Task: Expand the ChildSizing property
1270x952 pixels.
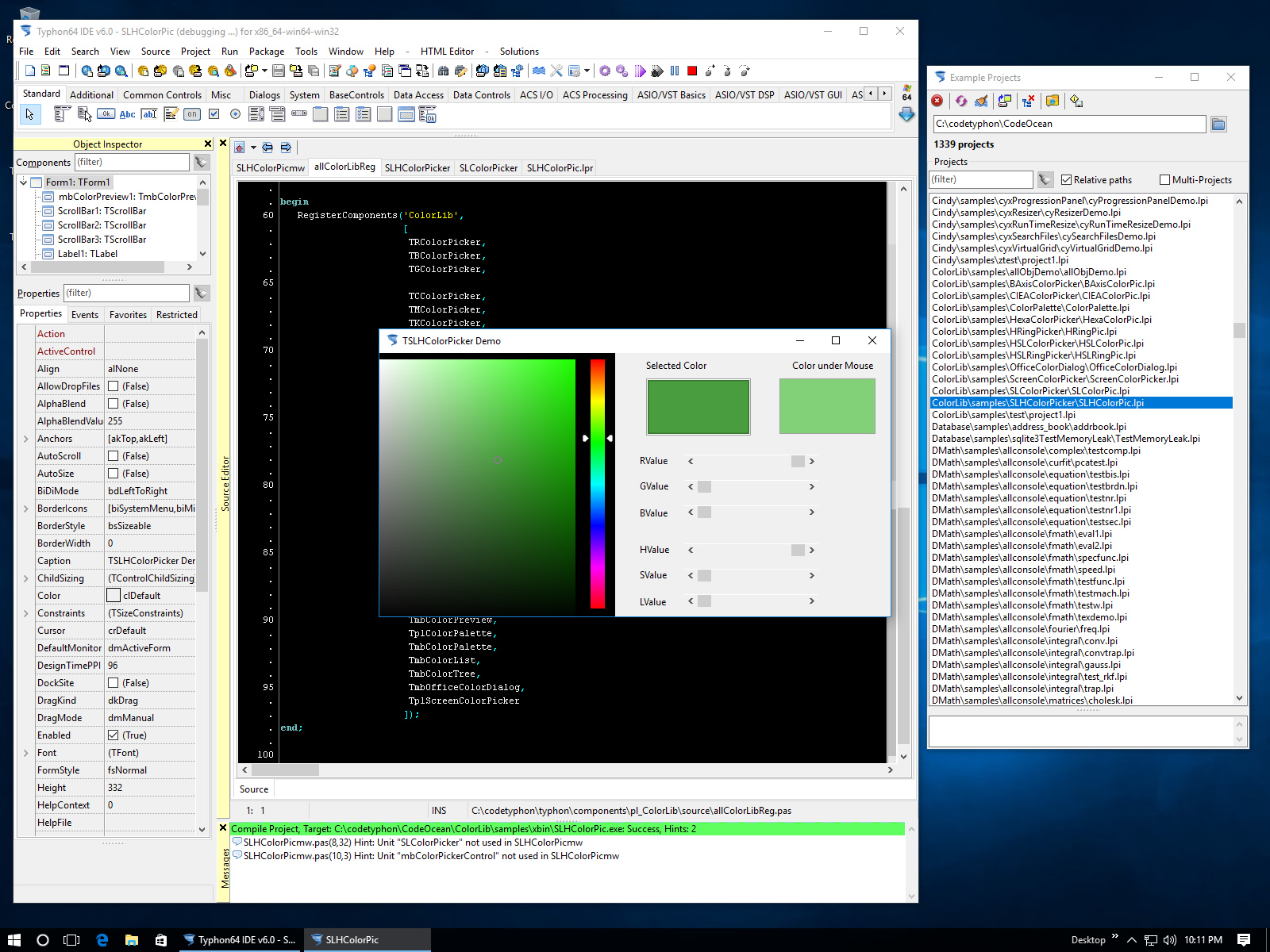Action: pos(26,578)
